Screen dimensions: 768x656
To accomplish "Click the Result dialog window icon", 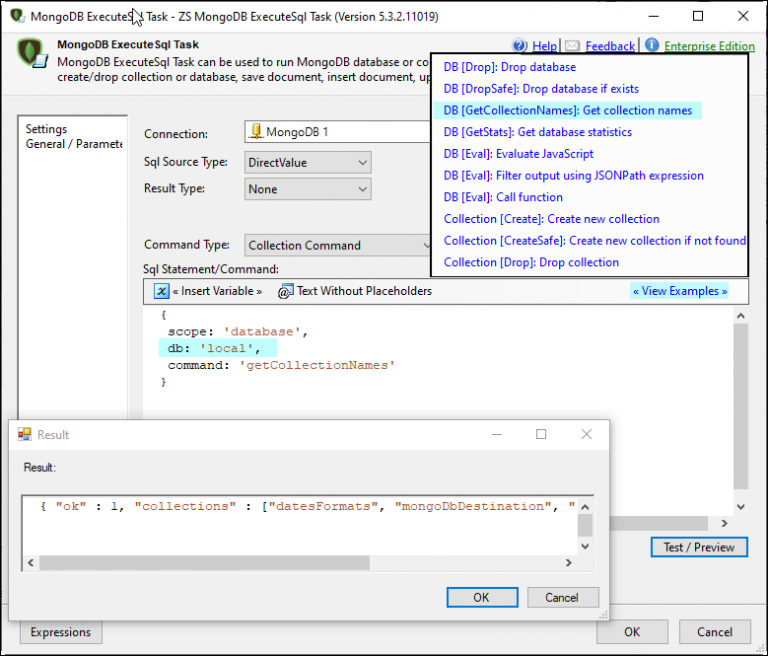I will click(25, 434).
